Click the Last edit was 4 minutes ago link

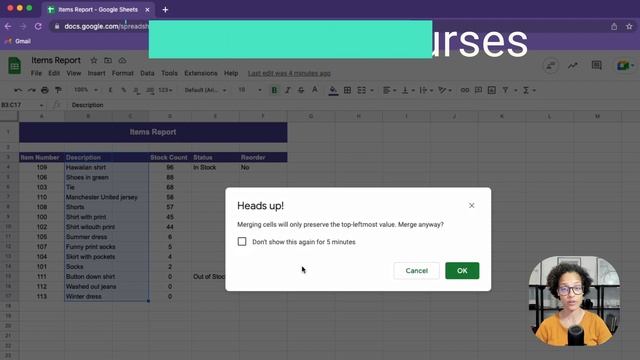click(x=289, y=73)
